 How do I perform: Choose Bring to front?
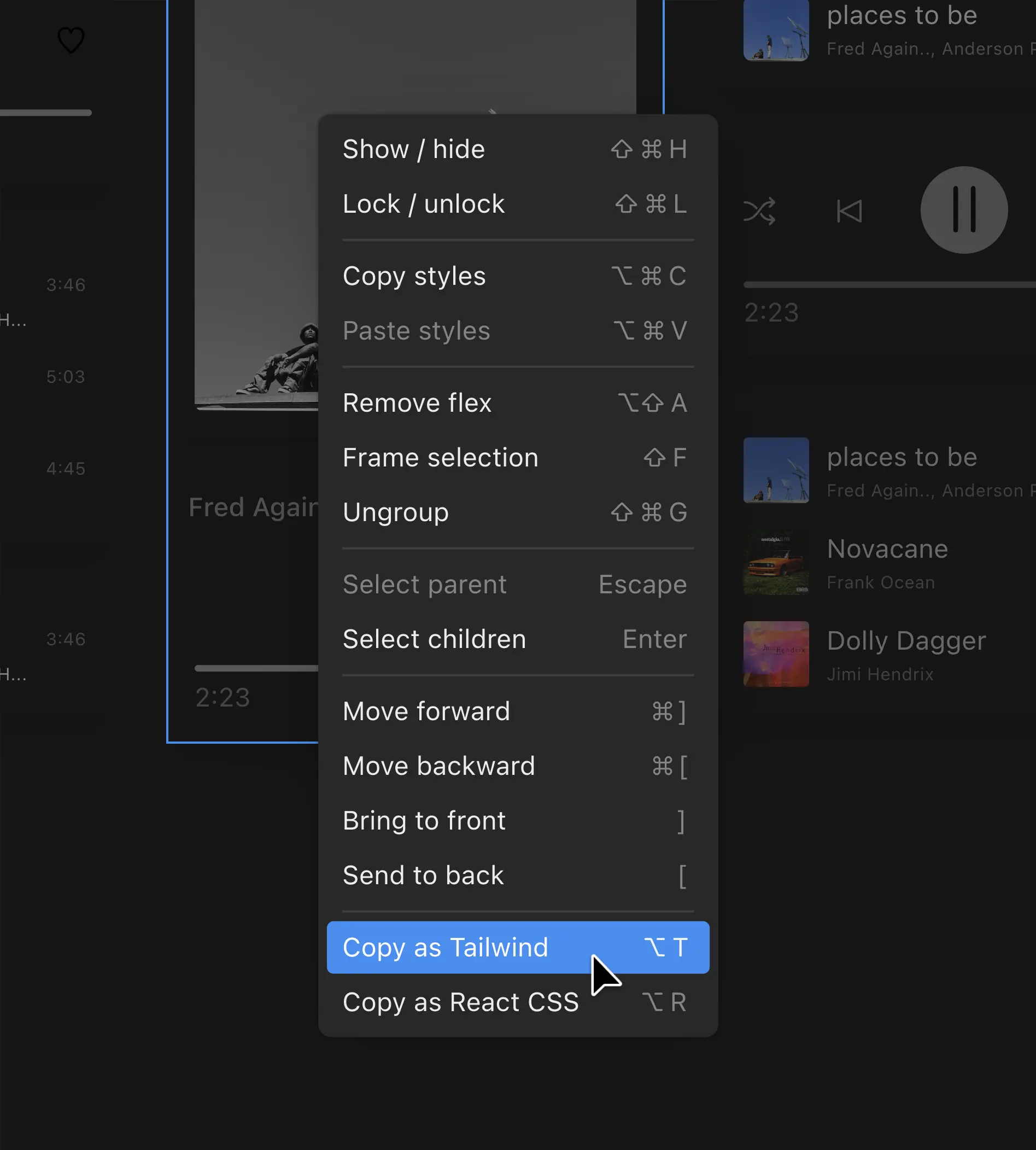(518, 821)
